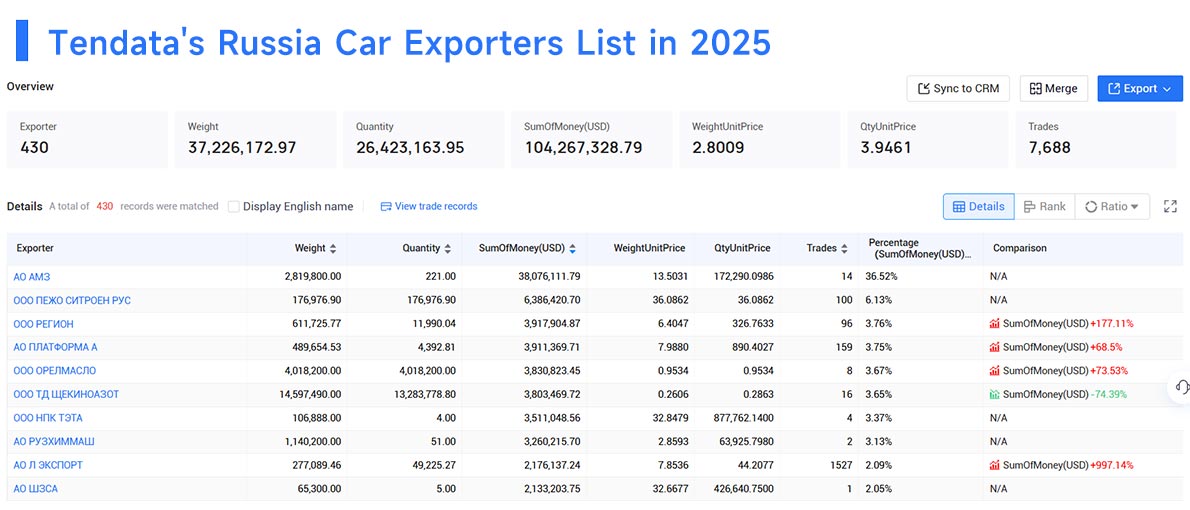Click the Exporter 430 overview card
Image resolution: width=1190 pixels, height=510 pixels.
click(x=87, y=140)
